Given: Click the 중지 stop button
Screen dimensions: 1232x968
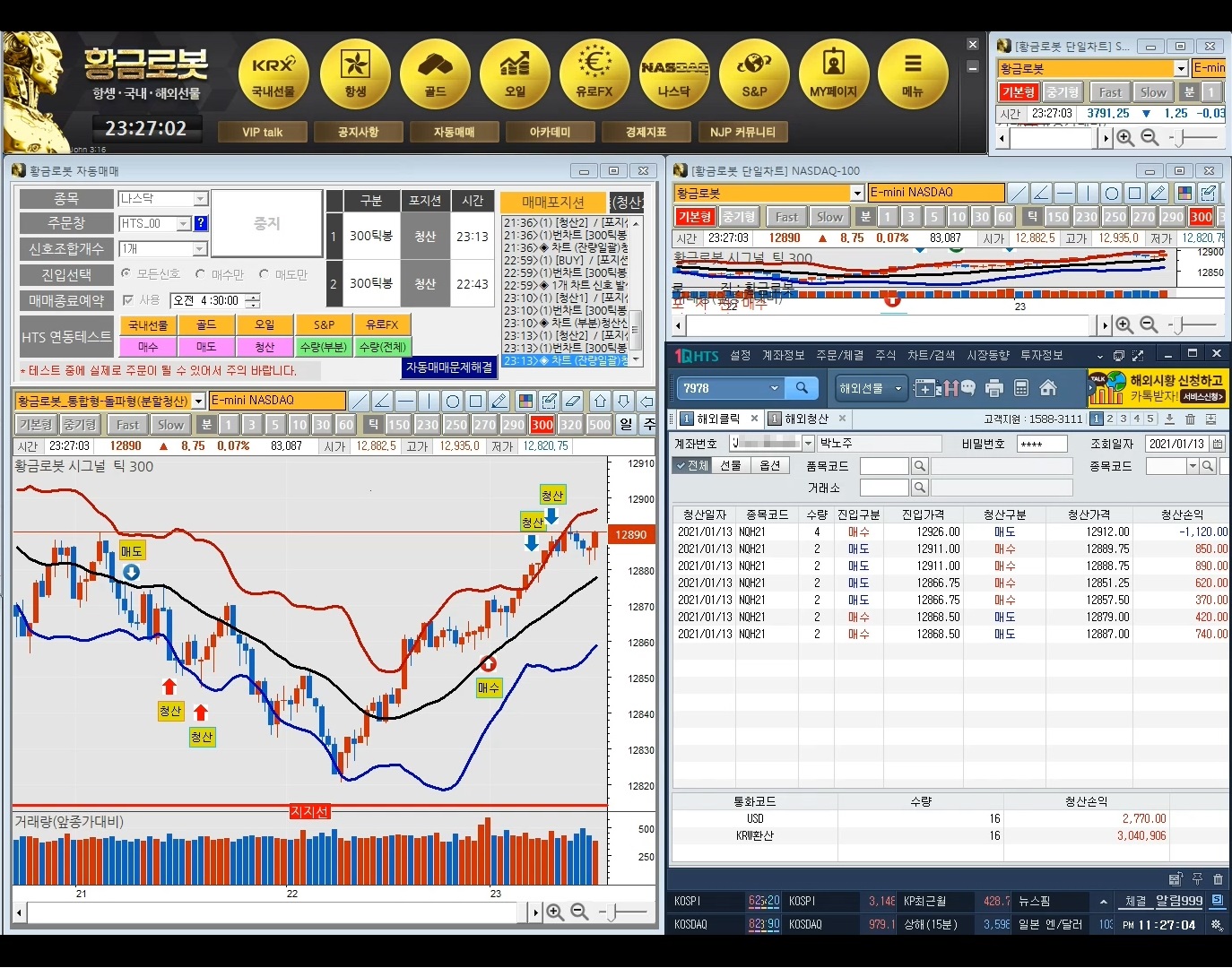Looking at the screenshot, I should 267,223.
